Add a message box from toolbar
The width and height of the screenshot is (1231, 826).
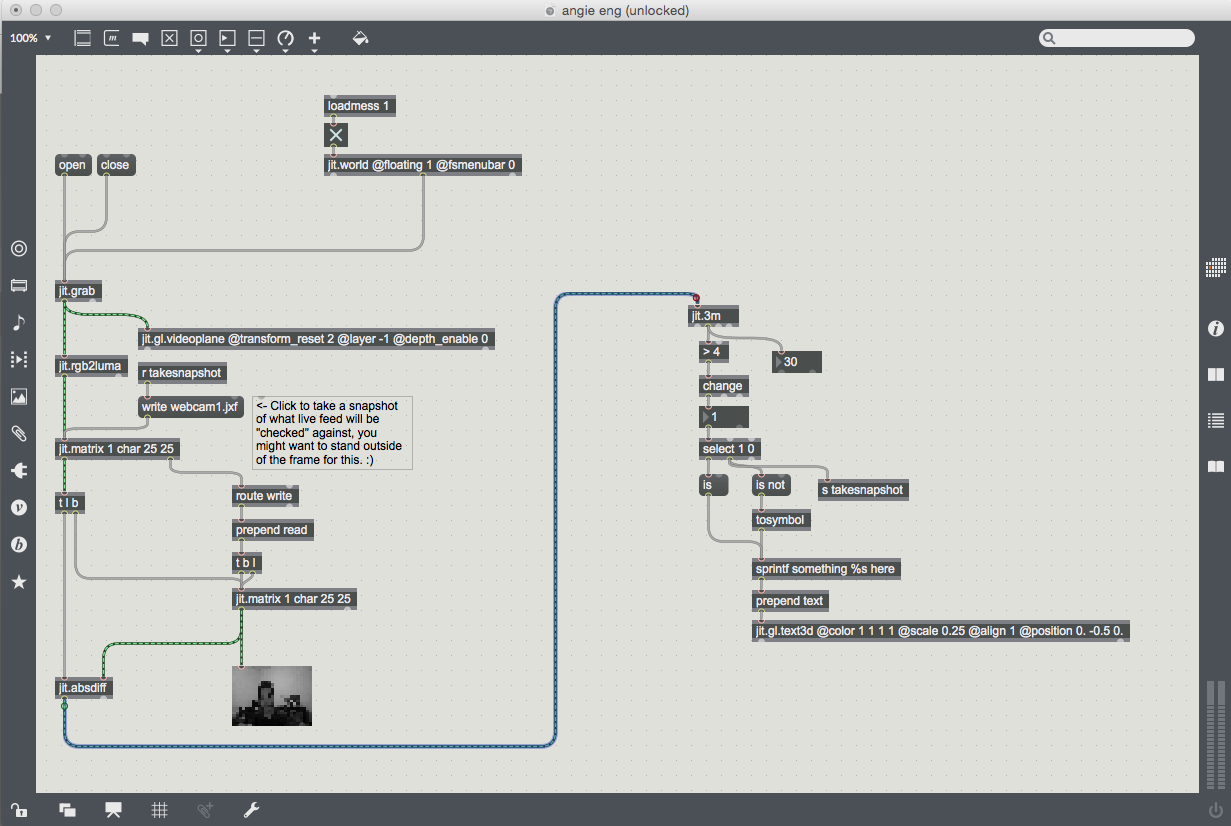(112, 38)
